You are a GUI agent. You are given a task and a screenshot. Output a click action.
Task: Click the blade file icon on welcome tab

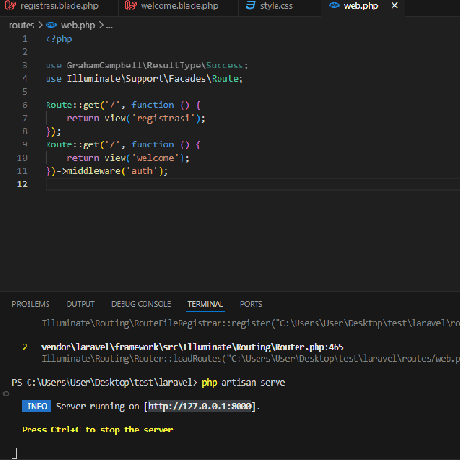[130, 6]
